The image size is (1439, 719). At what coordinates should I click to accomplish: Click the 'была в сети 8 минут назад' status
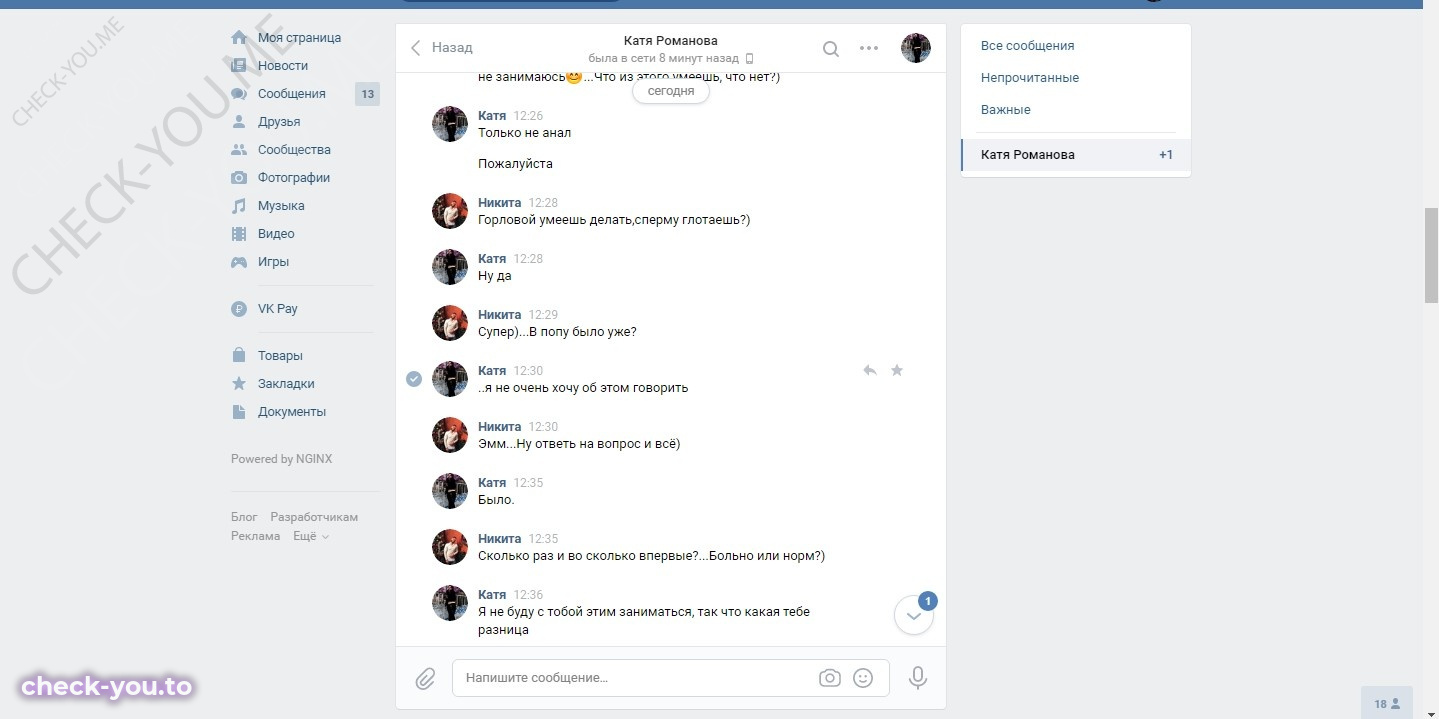[x=664, y=58]
